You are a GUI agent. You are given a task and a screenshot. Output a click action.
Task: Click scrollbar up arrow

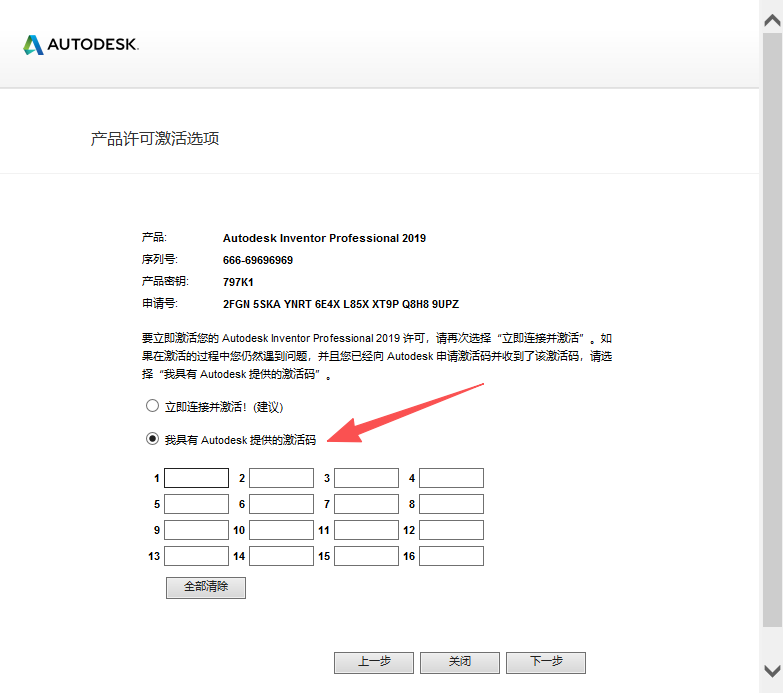tap(772, 20)
